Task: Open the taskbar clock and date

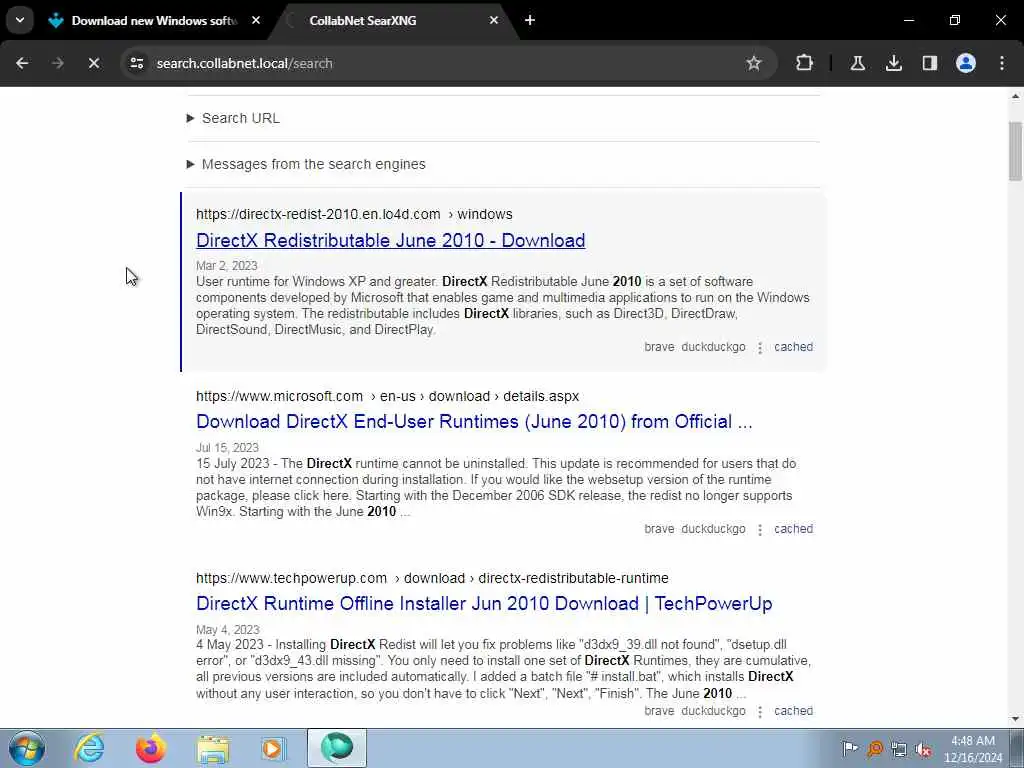Action: (972, 749)
